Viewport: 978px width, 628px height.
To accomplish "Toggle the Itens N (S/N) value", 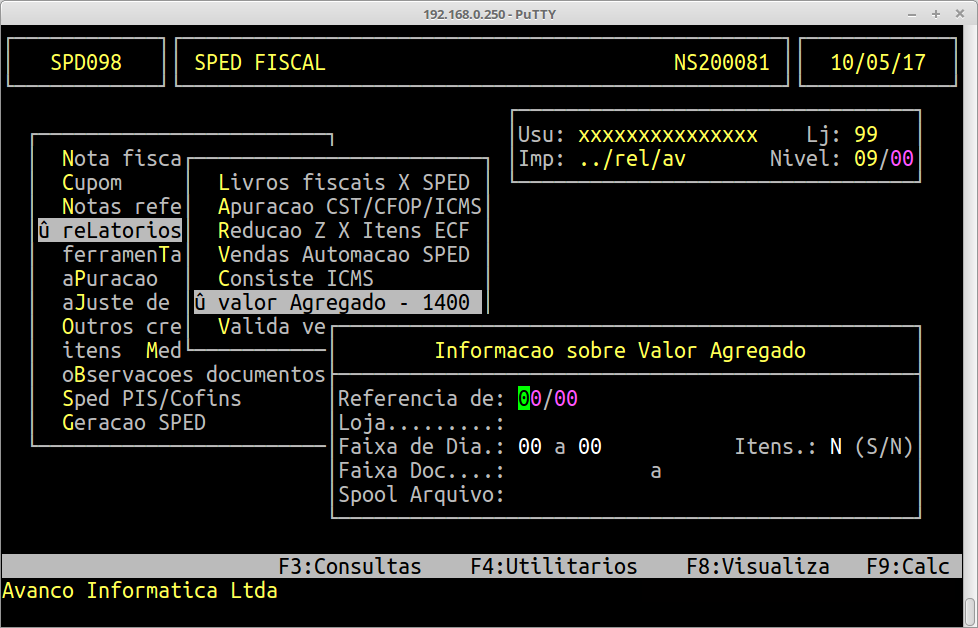I will point(836,447).
